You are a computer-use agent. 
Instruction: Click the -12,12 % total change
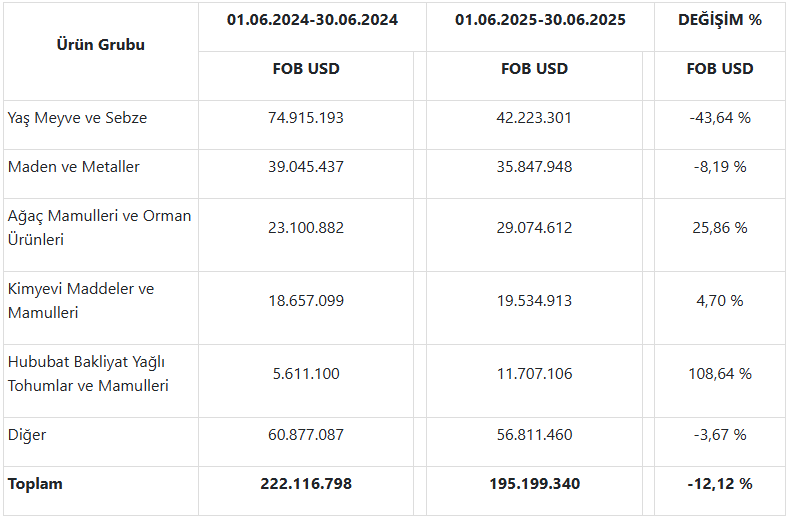pos(720,484)
